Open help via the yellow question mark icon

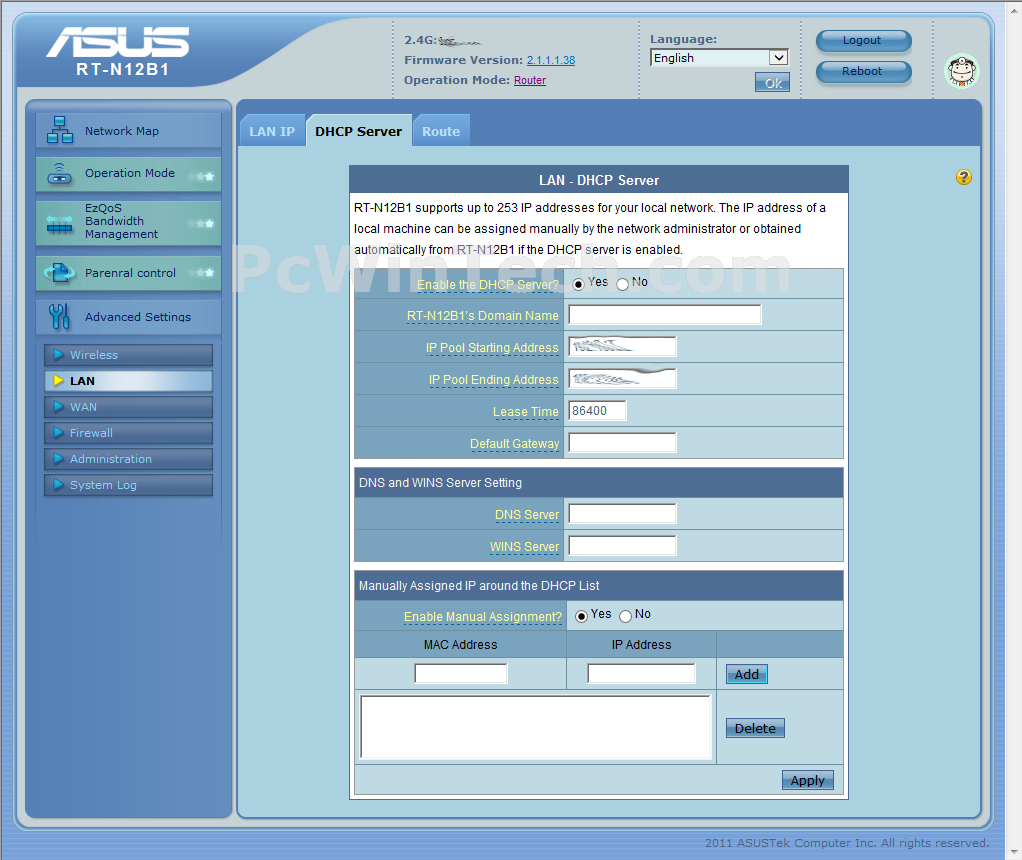[963, 177]
